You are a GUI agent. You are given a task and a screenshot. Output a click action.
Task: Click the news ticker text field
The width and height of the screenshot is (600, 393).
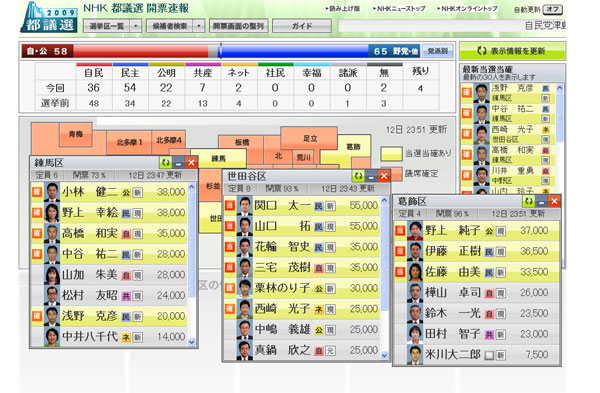pos(452,26)
